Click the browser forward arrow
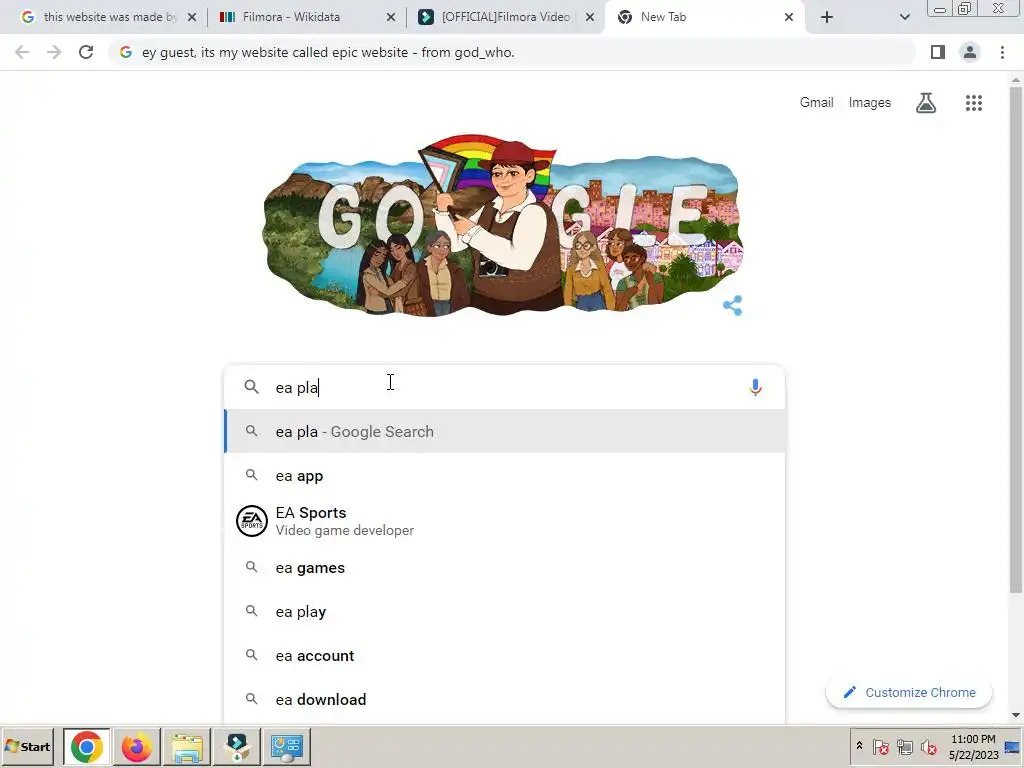Viewport: 1024px width, 768px height. coord(54,52)
